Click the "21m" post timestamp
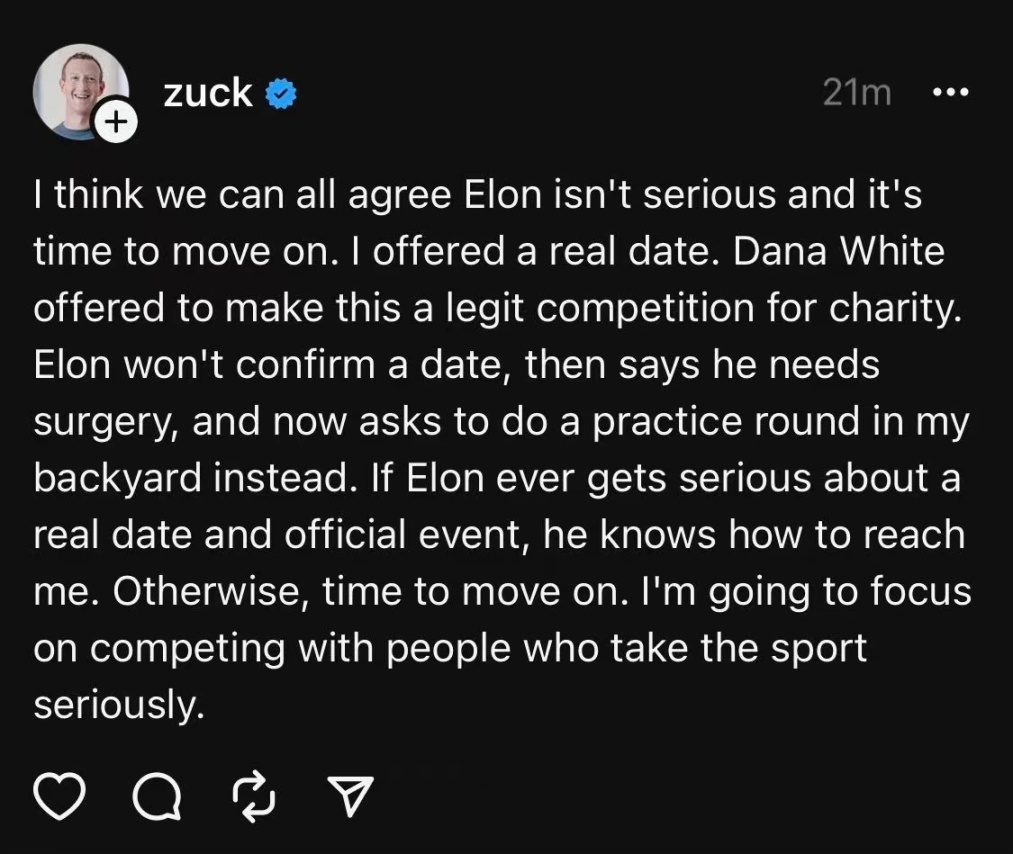The image size is (1013, 854). (x=857, y=93)
